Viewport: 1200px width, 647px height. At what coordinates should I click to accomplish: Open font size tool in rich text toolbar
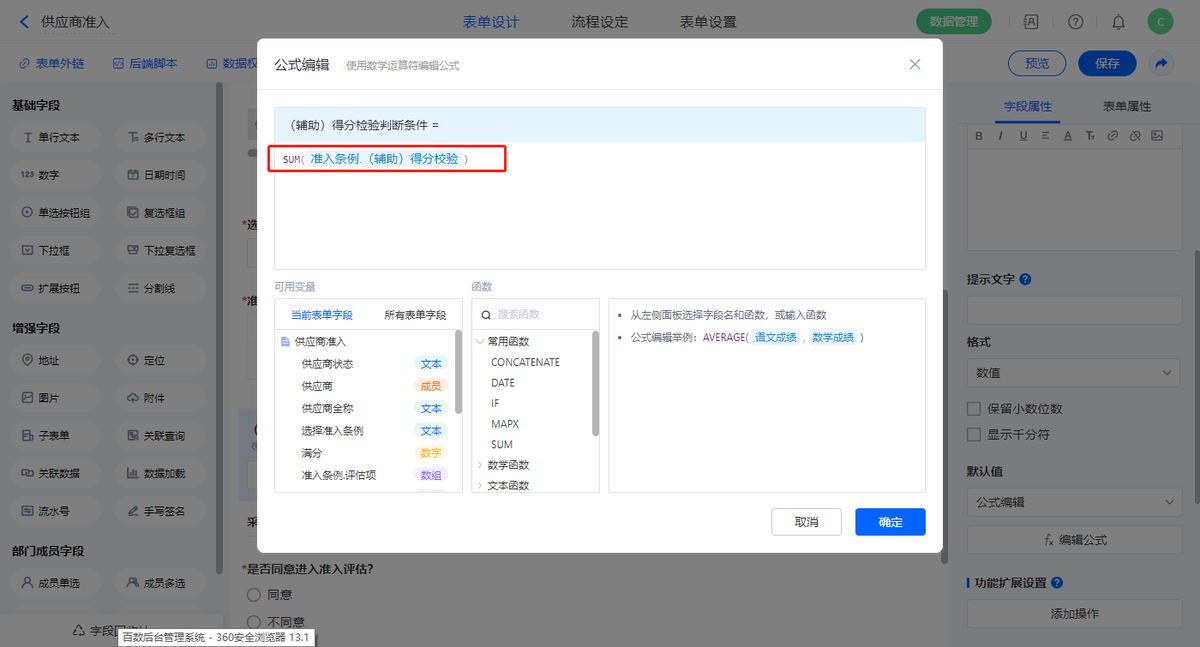(1090, 135)
